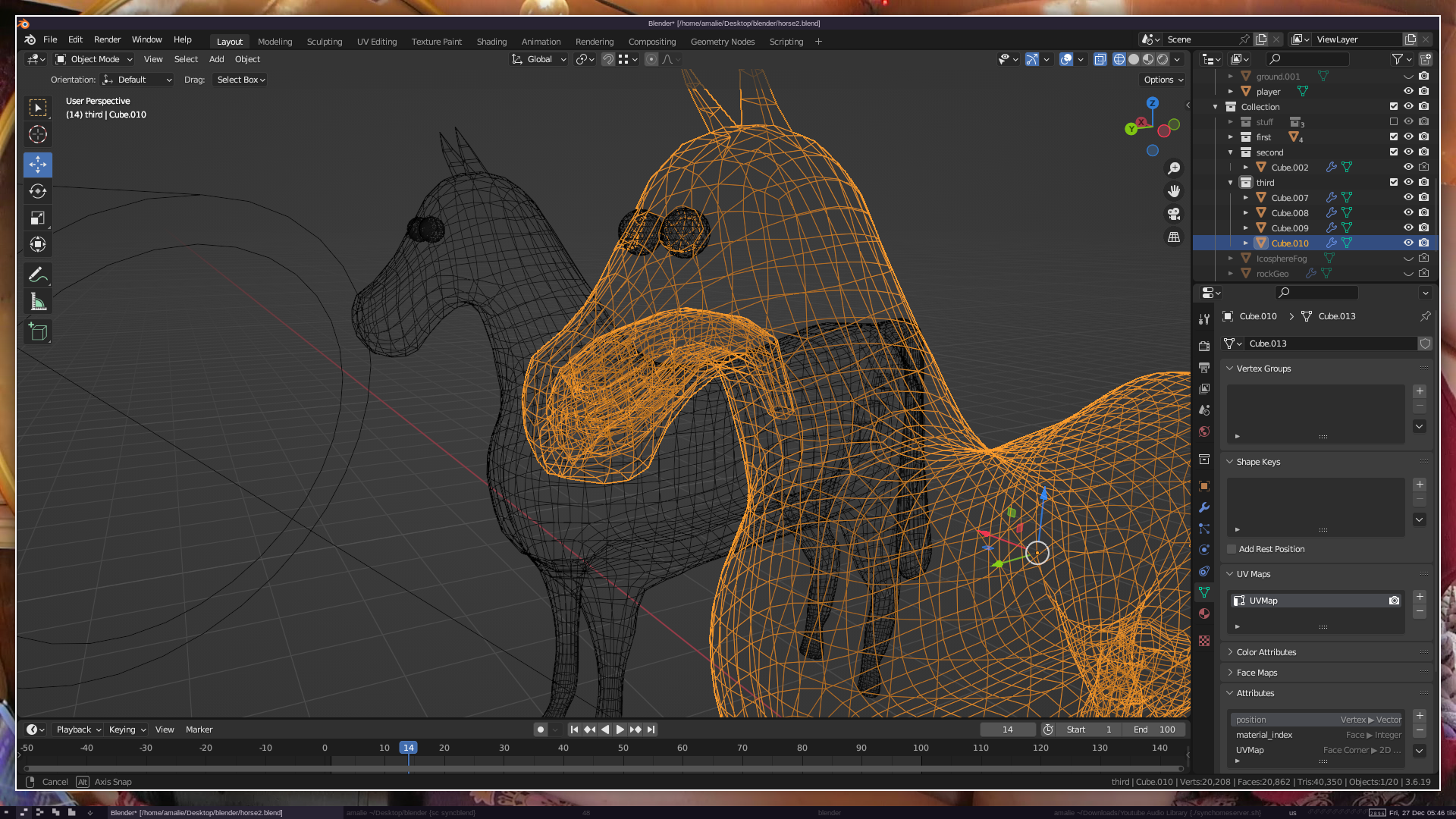The image size is (1456, 819).
Task: Click the End frame field
Action: (x=1154, y=730)
